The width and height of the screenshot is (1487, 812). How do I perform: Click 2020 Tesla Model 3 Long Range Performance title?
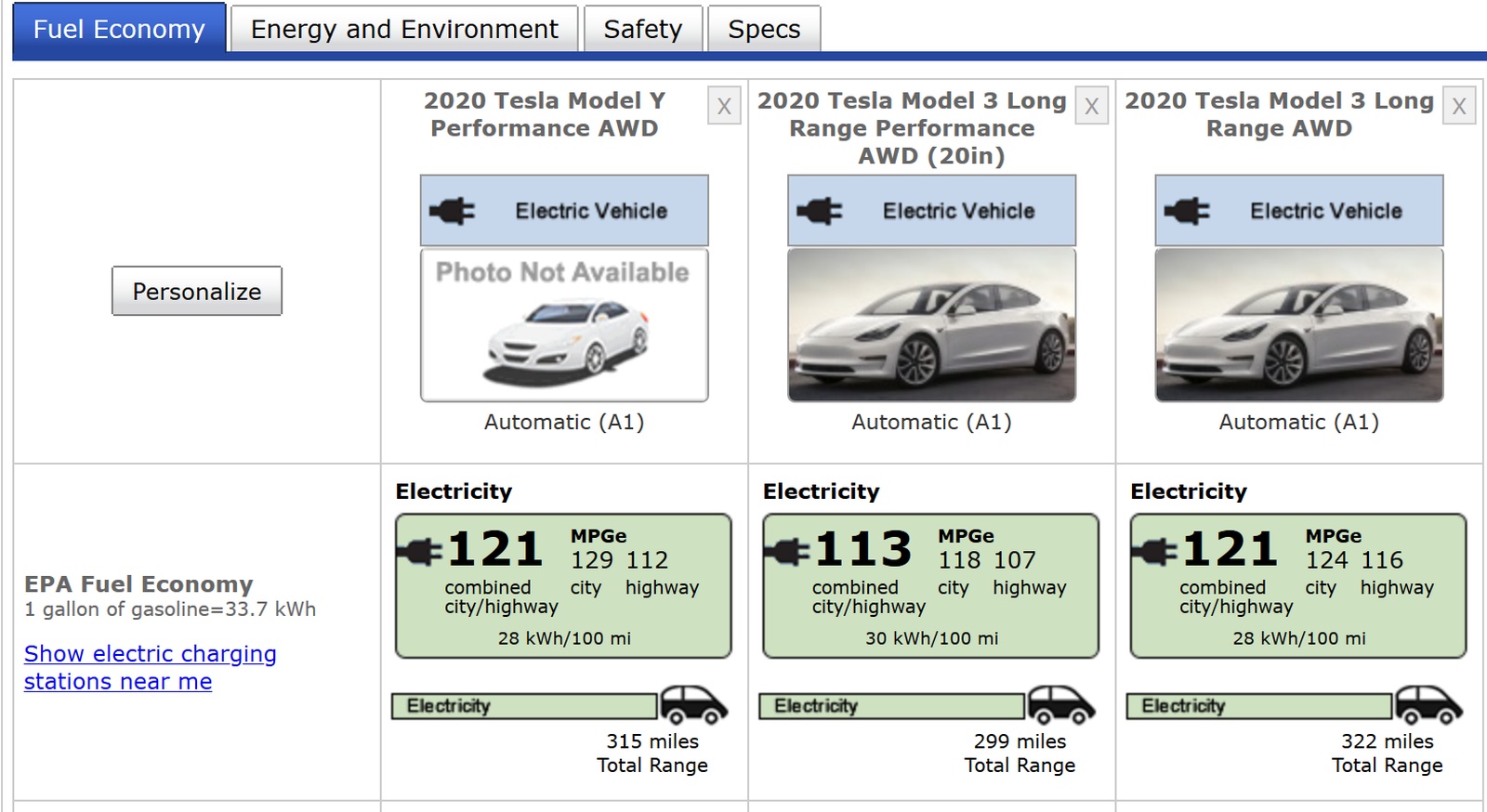(x=912, y=127)
